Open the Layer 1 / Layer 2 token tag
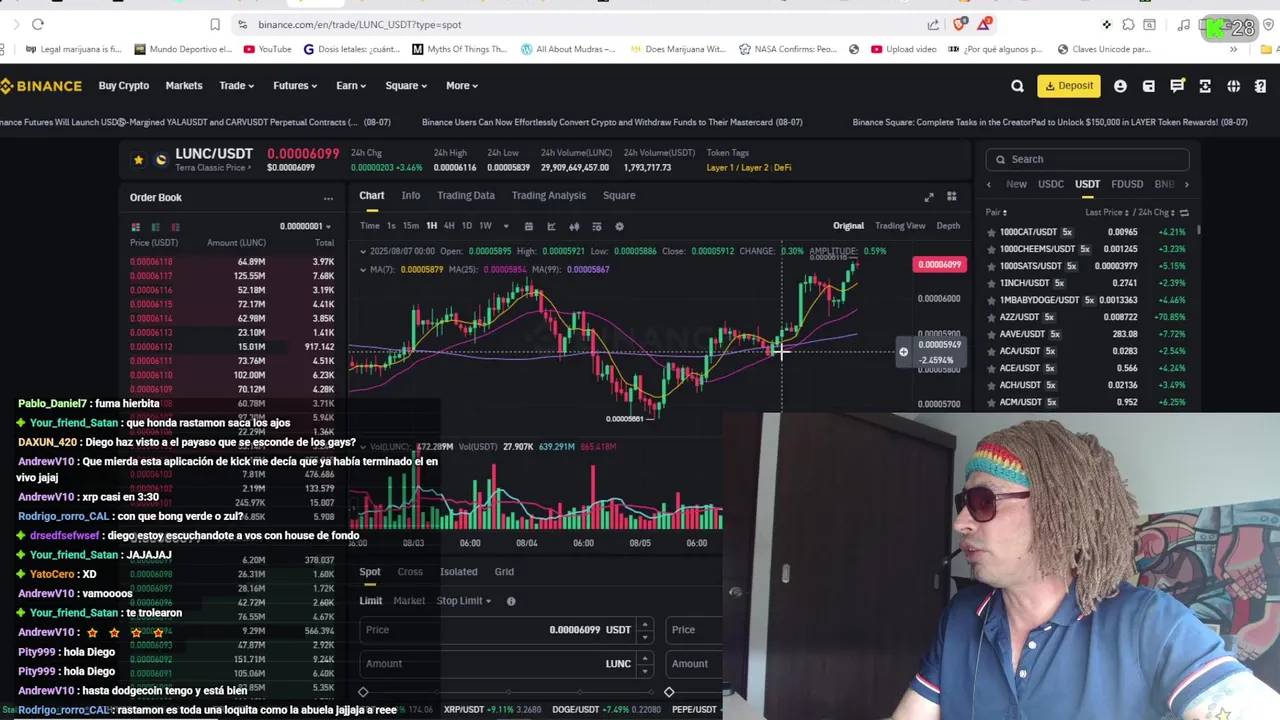Viewport: 1280px width, 720px height. pos(739,168)
